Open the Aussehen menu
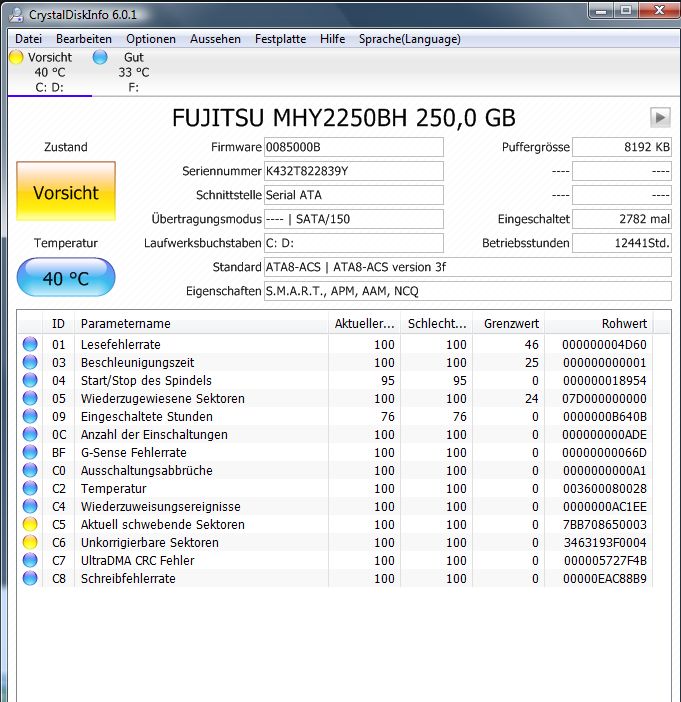681x702 pixels. pos(215,39)
